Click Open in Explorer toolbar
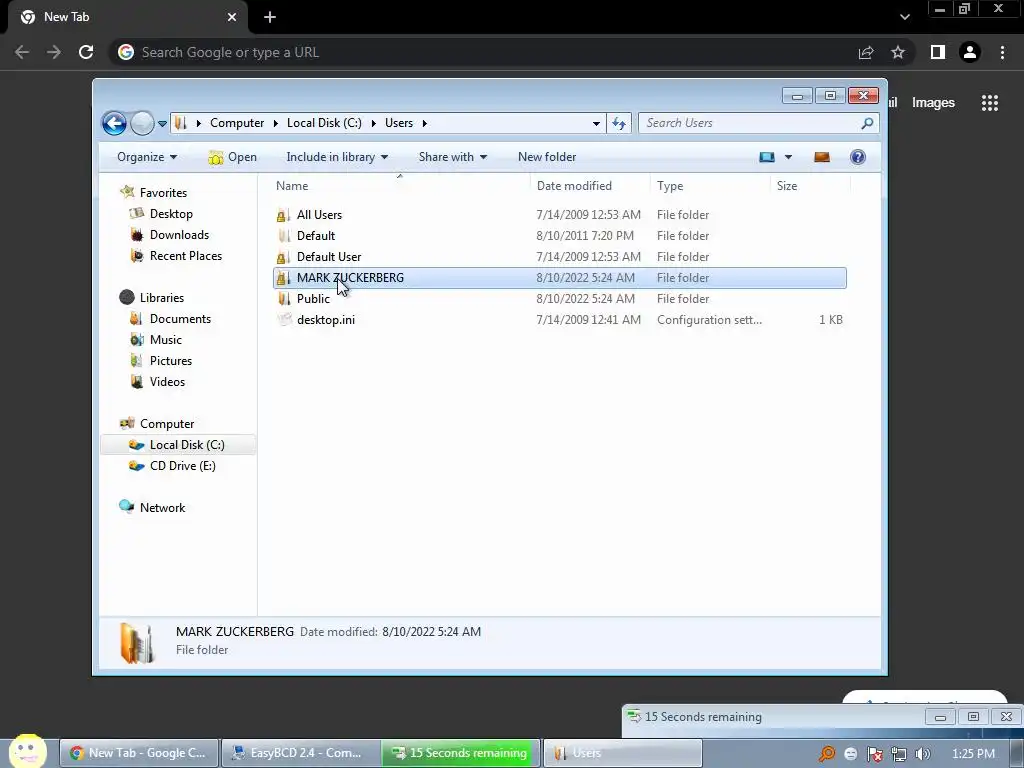 click(232, 157)
